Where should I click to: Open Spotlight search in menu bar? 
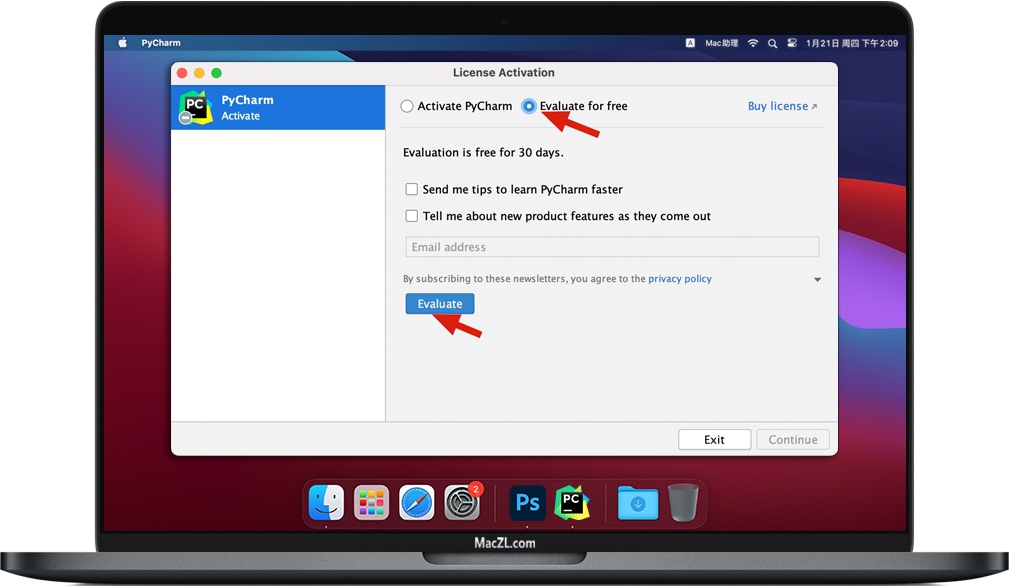pyautogui.click(x=772, y=43)
